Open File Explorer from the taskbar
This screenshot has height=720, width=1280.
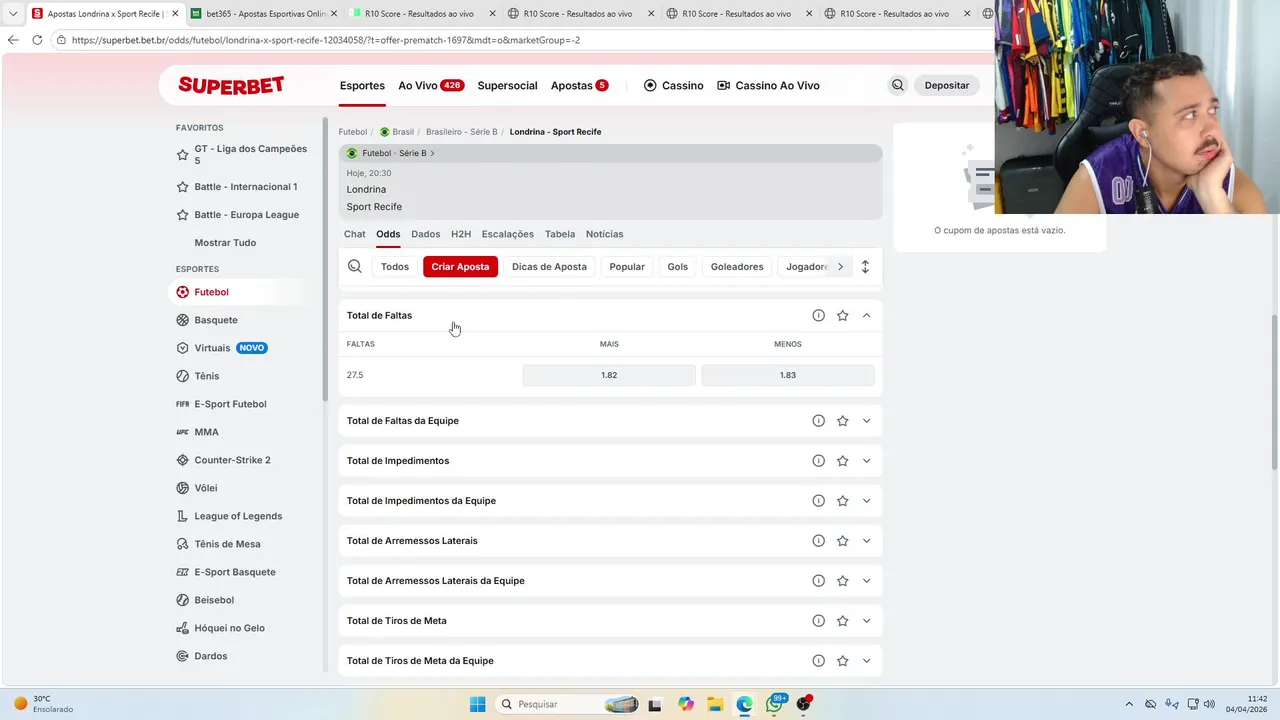coord(715,704)
